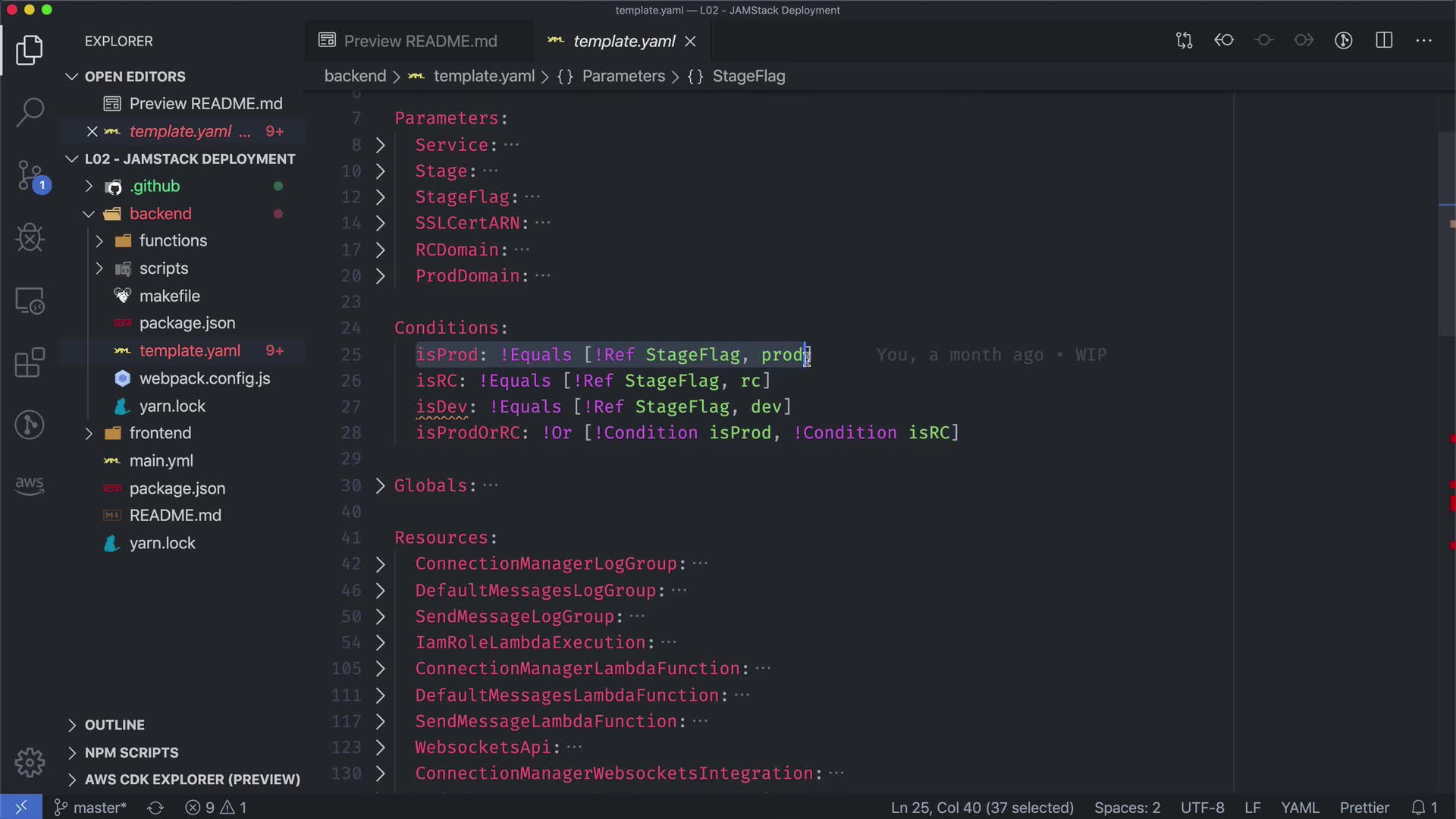Click the editor minimap scrollbar

[x=1446, y=235]
